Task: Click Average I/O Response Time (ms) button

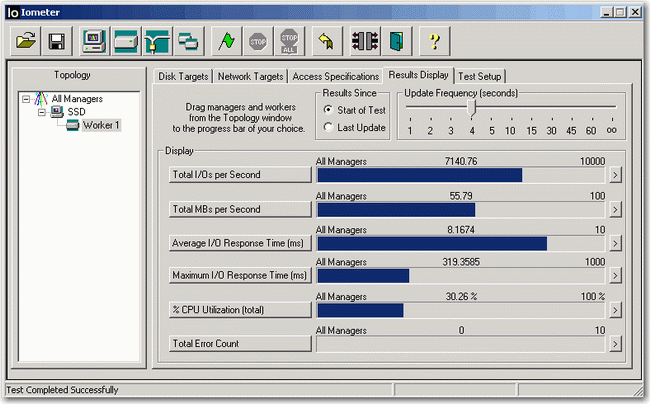Action: pyautogui.click(x=240, y=243)
